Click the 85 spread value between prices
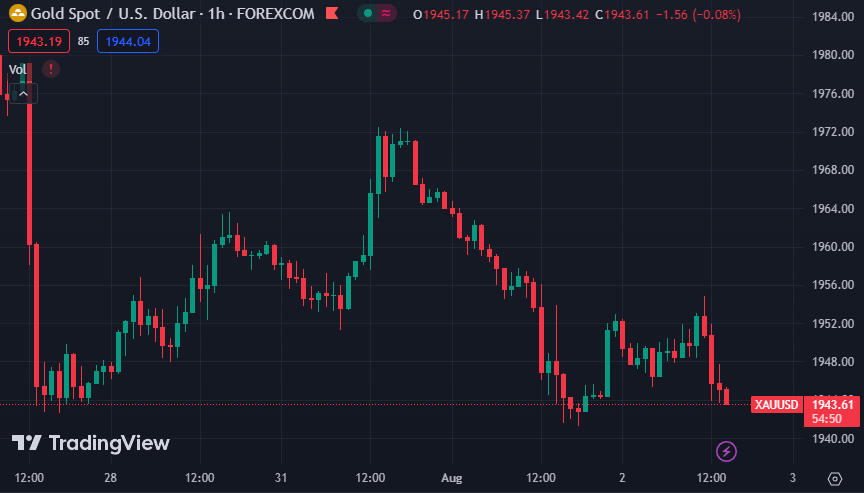Viewport: 864px width, 493px height. tap(83, 41)
